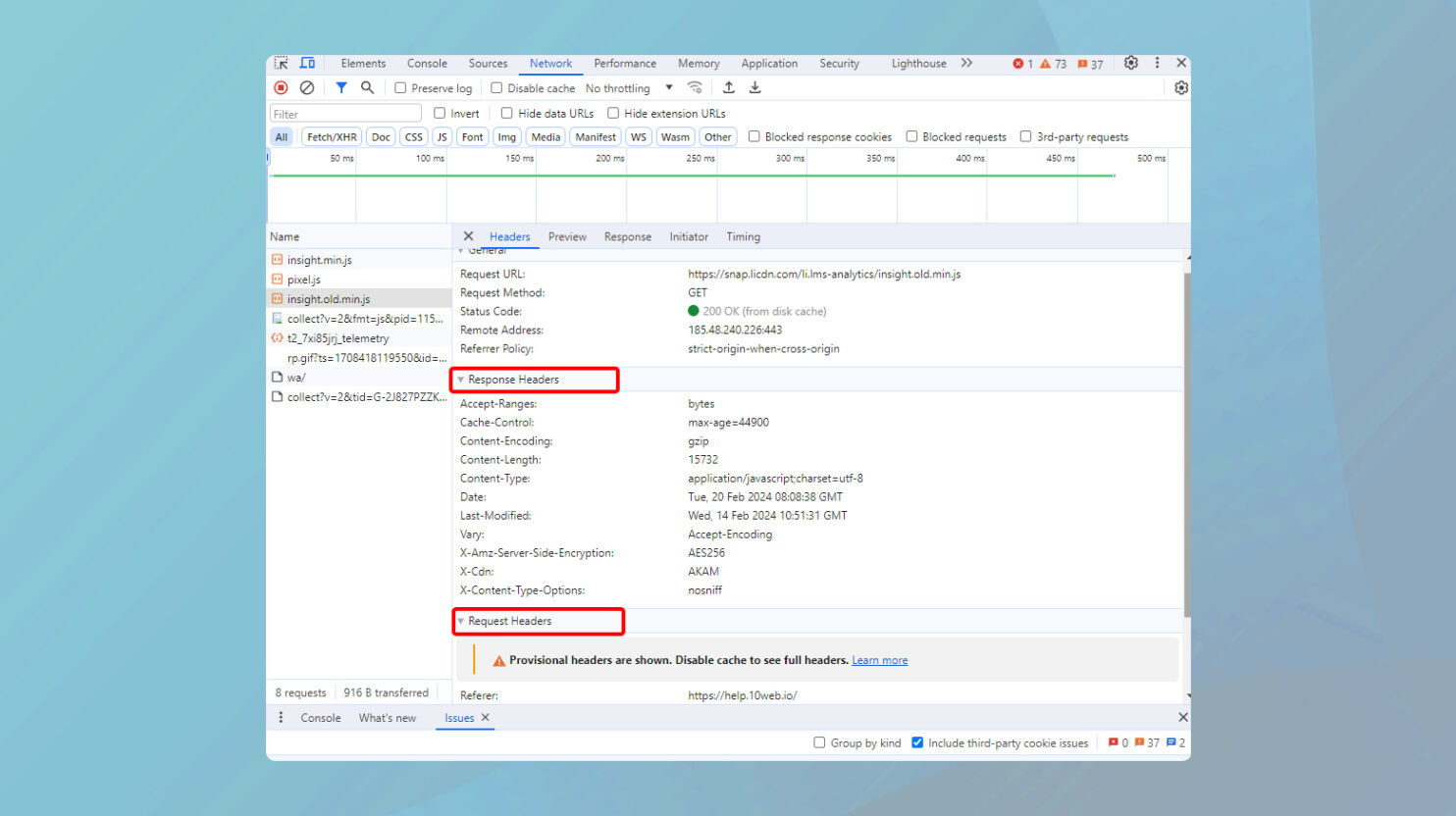Click the import HAR upload icon
1456x816 pixels.
(x=729, y=88)
